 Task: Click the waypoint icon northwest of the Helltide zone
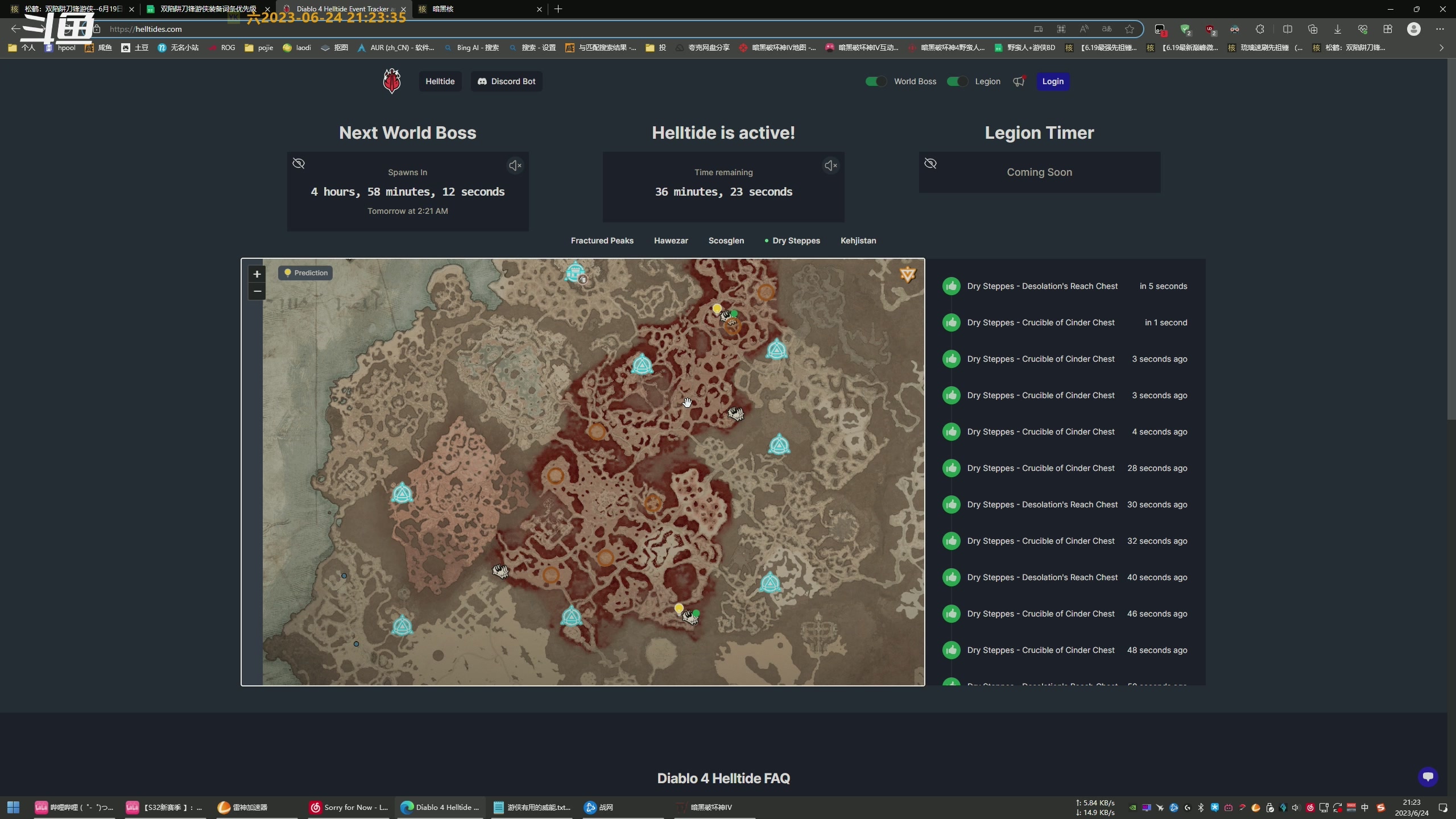point(642,364)
